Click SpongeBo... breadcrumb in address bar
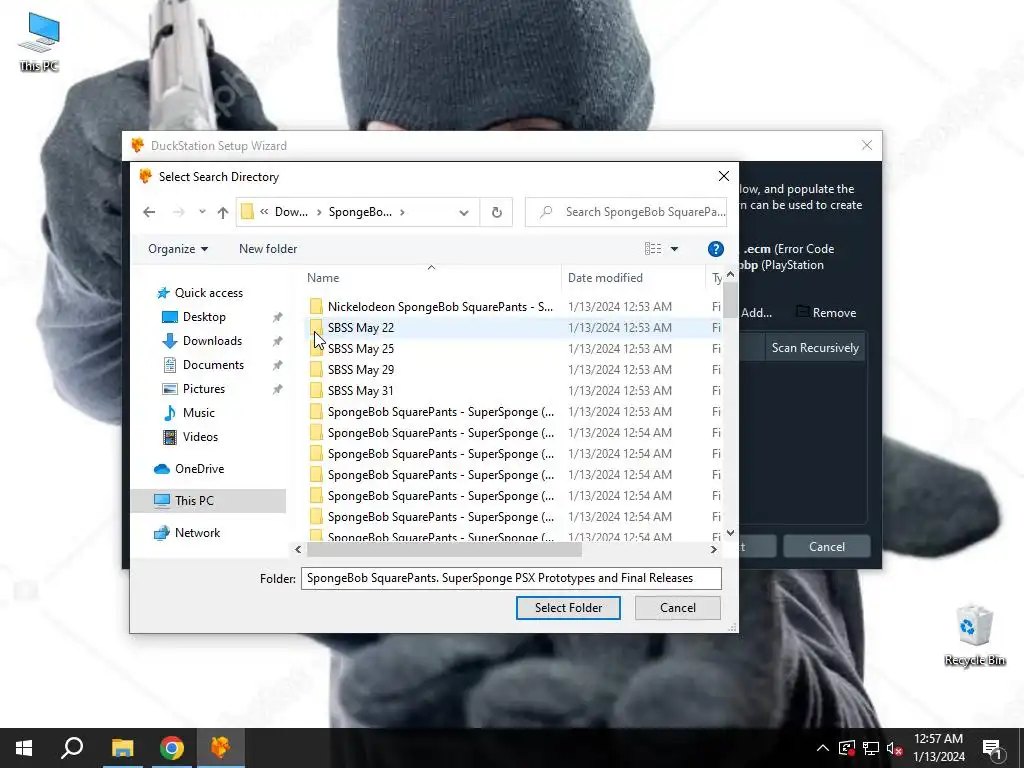Screen dimensions: 1024x768 tap(360, 212)
